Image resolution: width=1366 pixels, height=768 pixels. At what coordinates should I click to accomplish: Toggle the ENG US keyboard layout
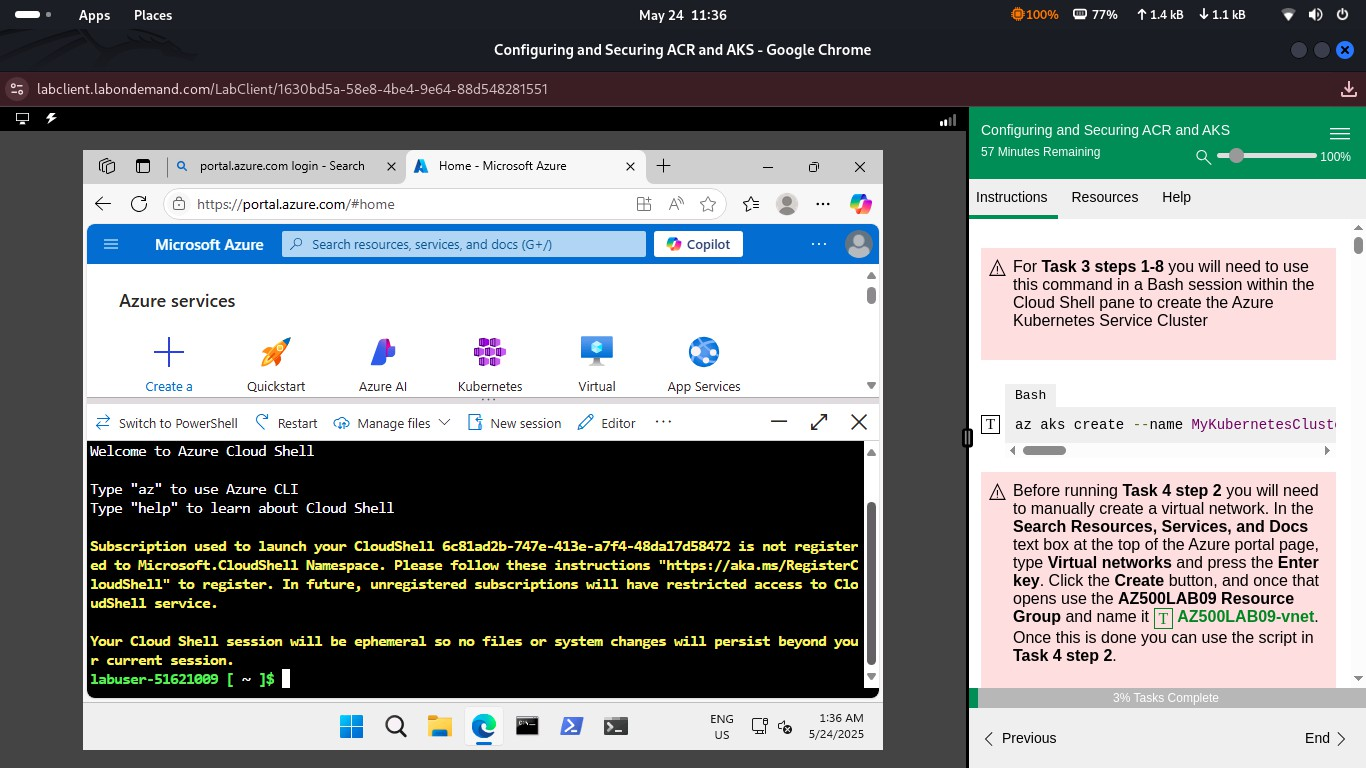click(721, 726)
